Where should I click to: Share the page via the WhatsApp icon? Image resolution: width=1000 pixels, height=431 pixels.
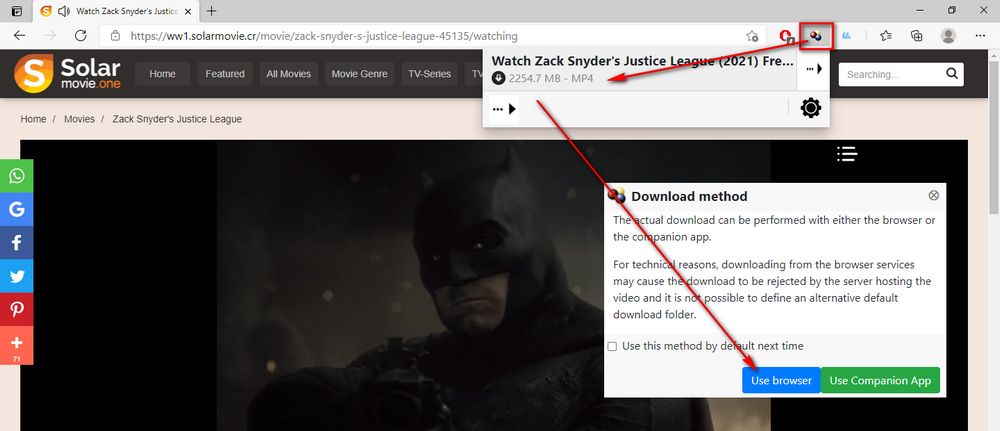click(x=17, y=175)
